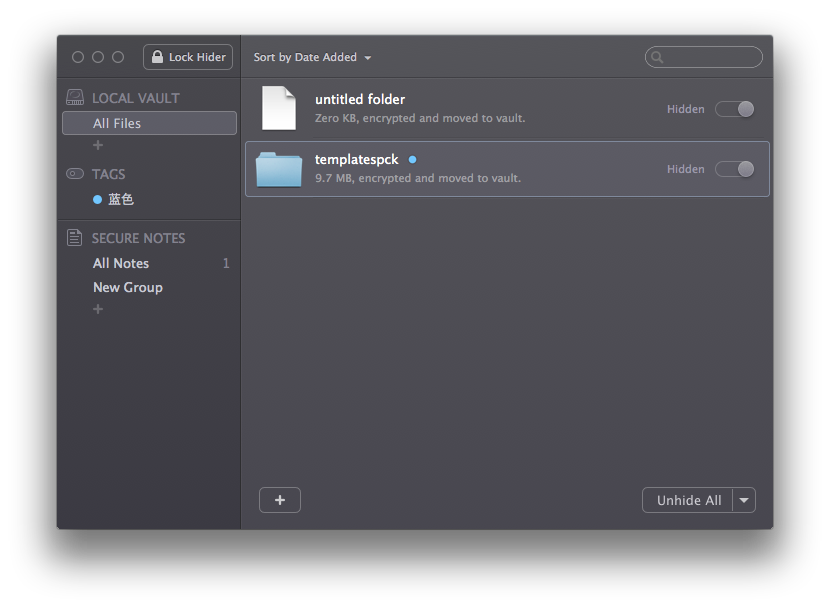The width and height of the screenshot is (830, 608).
Task: Toggle Hidden switch for templatespck
Action: pyautogui.click(x=735, y=169)
